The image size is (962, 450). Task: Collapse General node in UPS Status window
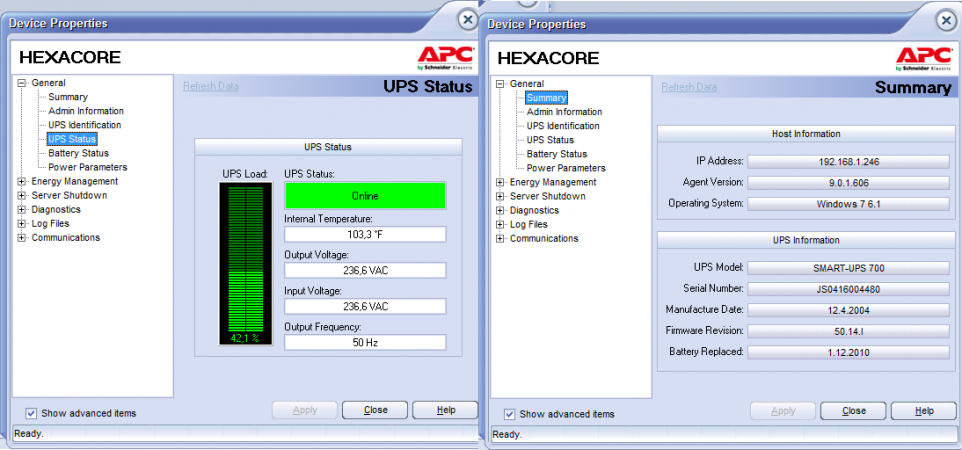(x=22, y=83)
